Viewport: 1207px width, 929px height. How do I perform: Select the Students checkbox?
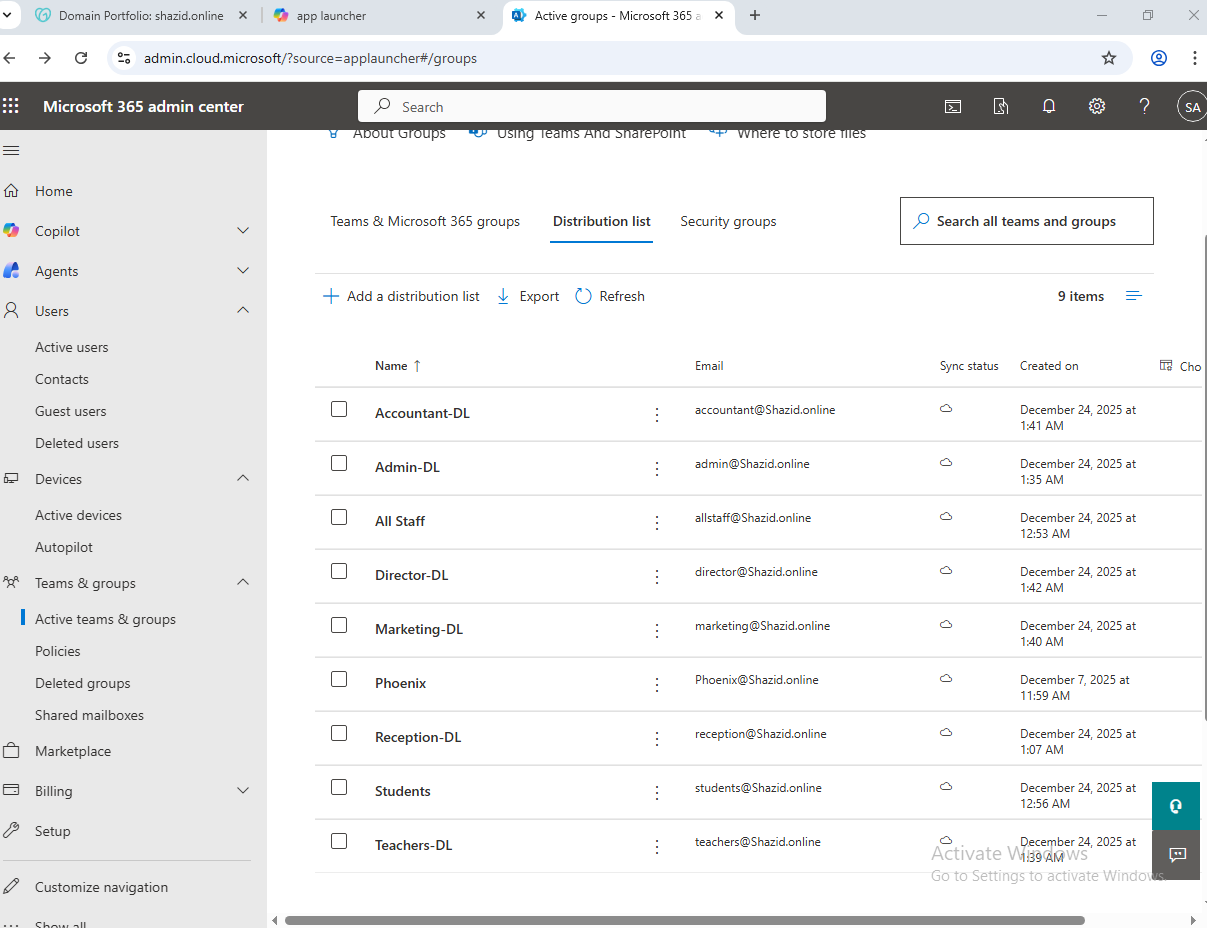point(339,787)
